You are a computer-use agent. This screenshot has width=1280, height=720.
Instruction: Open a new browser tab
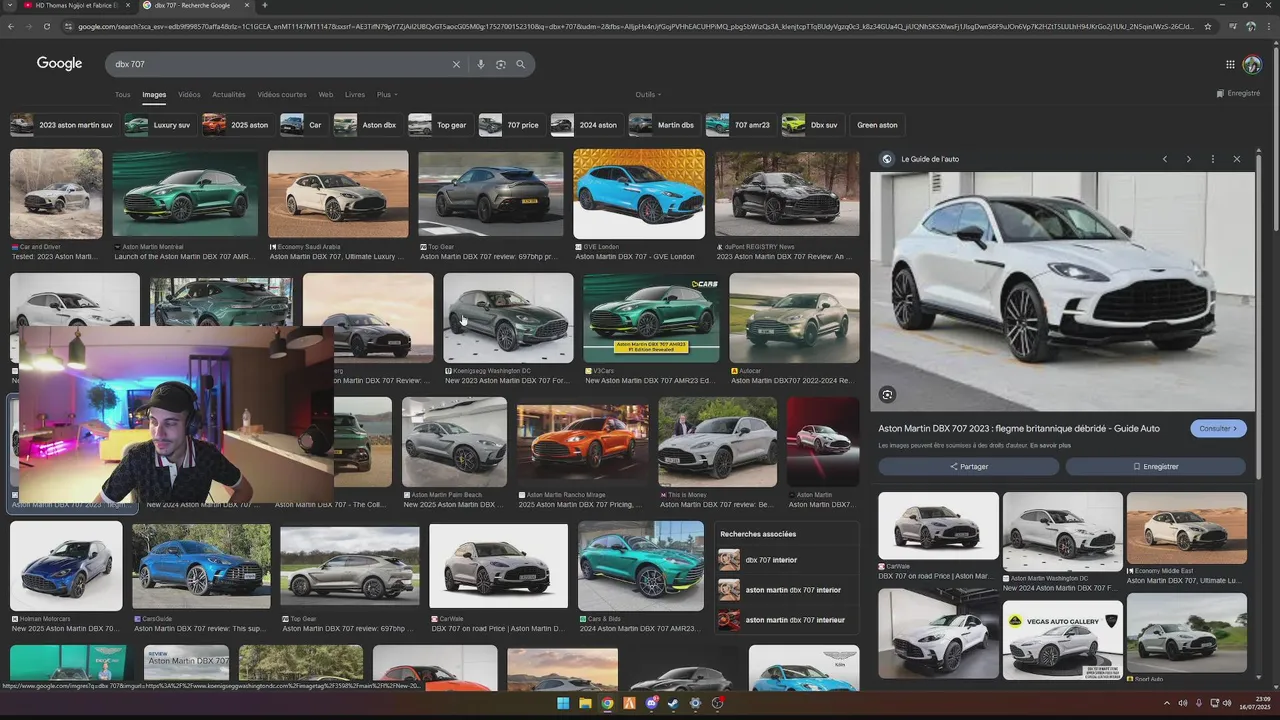(x=264, y=5)
